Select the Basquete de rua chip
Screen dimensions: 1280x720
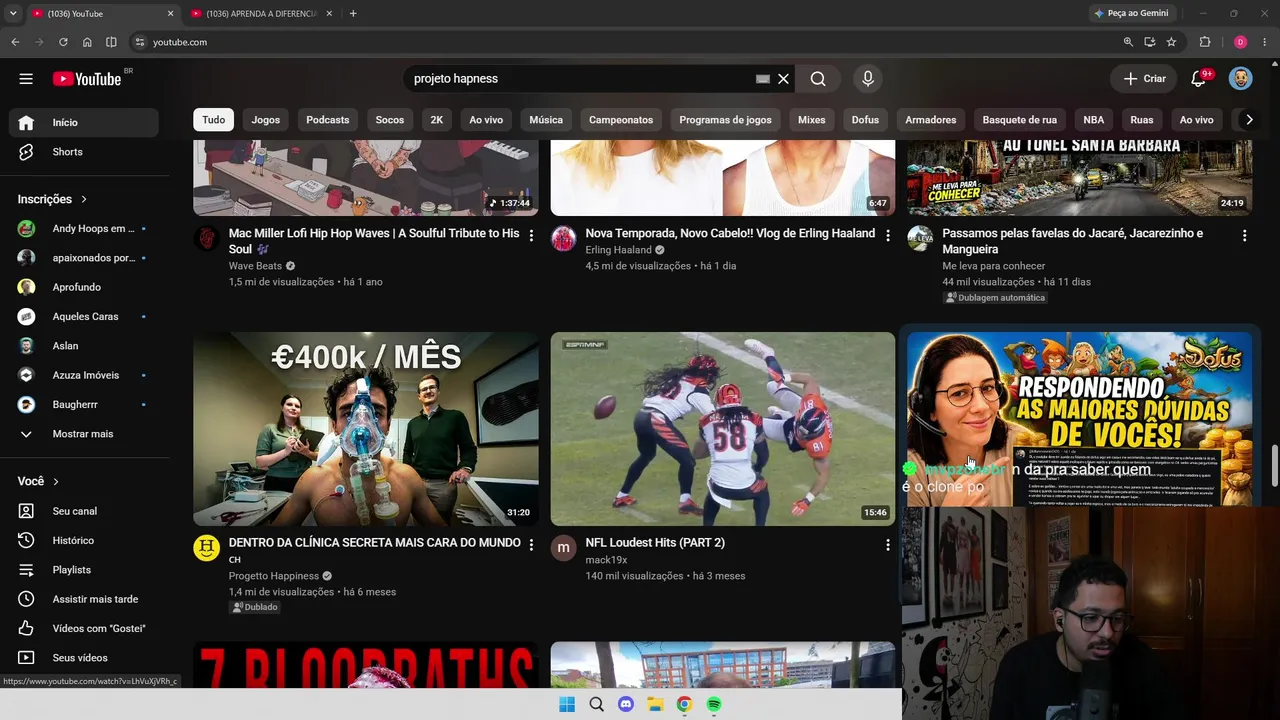click(x=1019, y=120)
